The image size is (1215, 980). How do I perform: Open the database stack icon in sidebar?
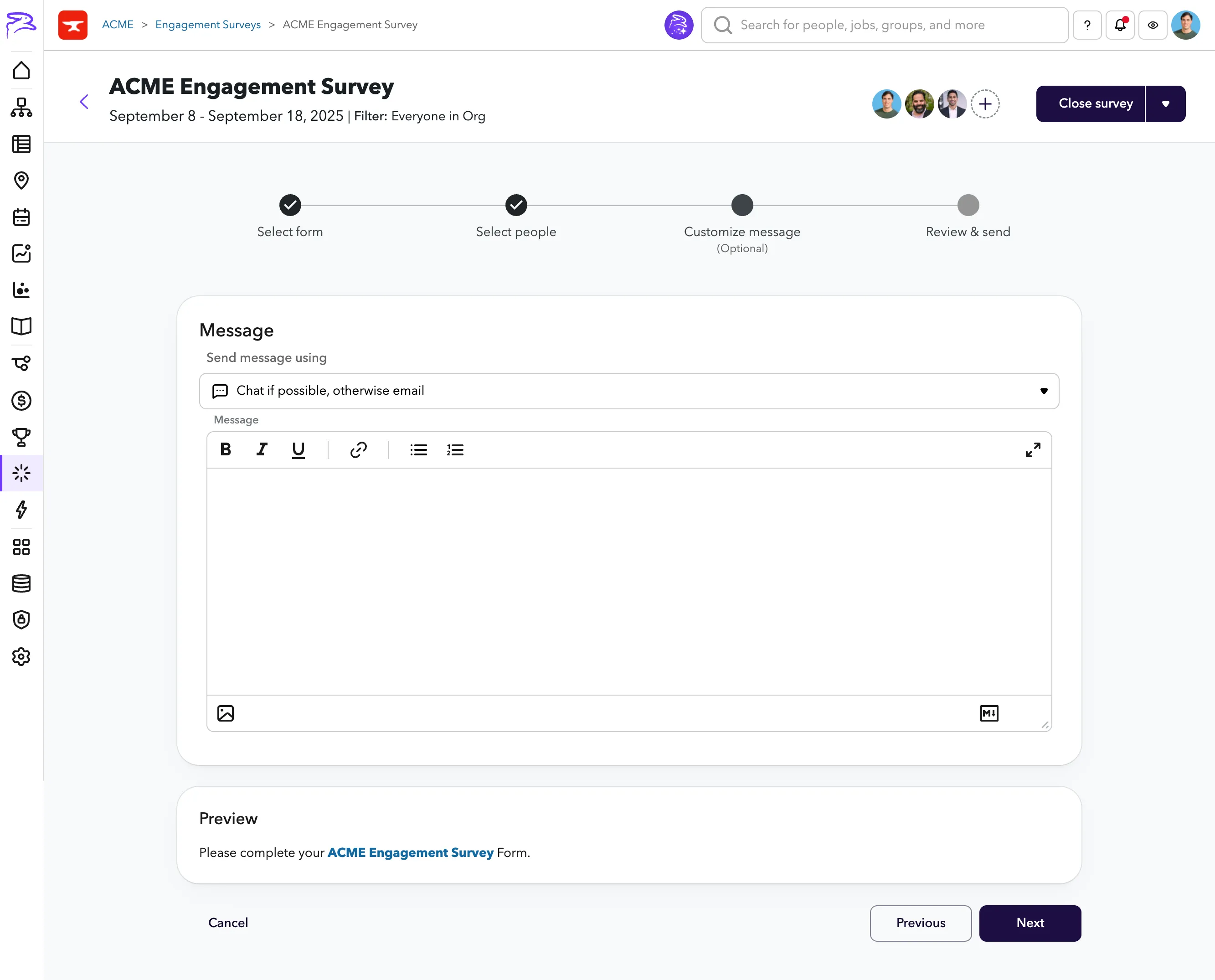[21, 583]
